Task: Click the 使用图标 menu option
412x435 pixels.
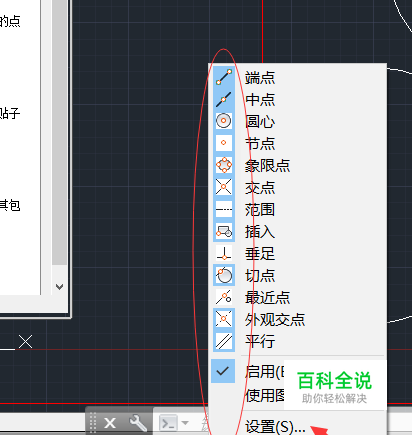Action: click(x=265, y=395)
